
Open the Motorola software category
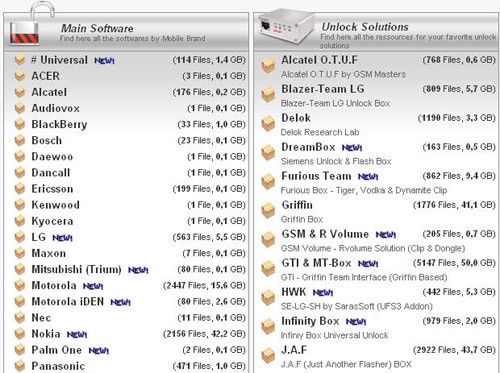pyautogui.click(x=54, y=285)
